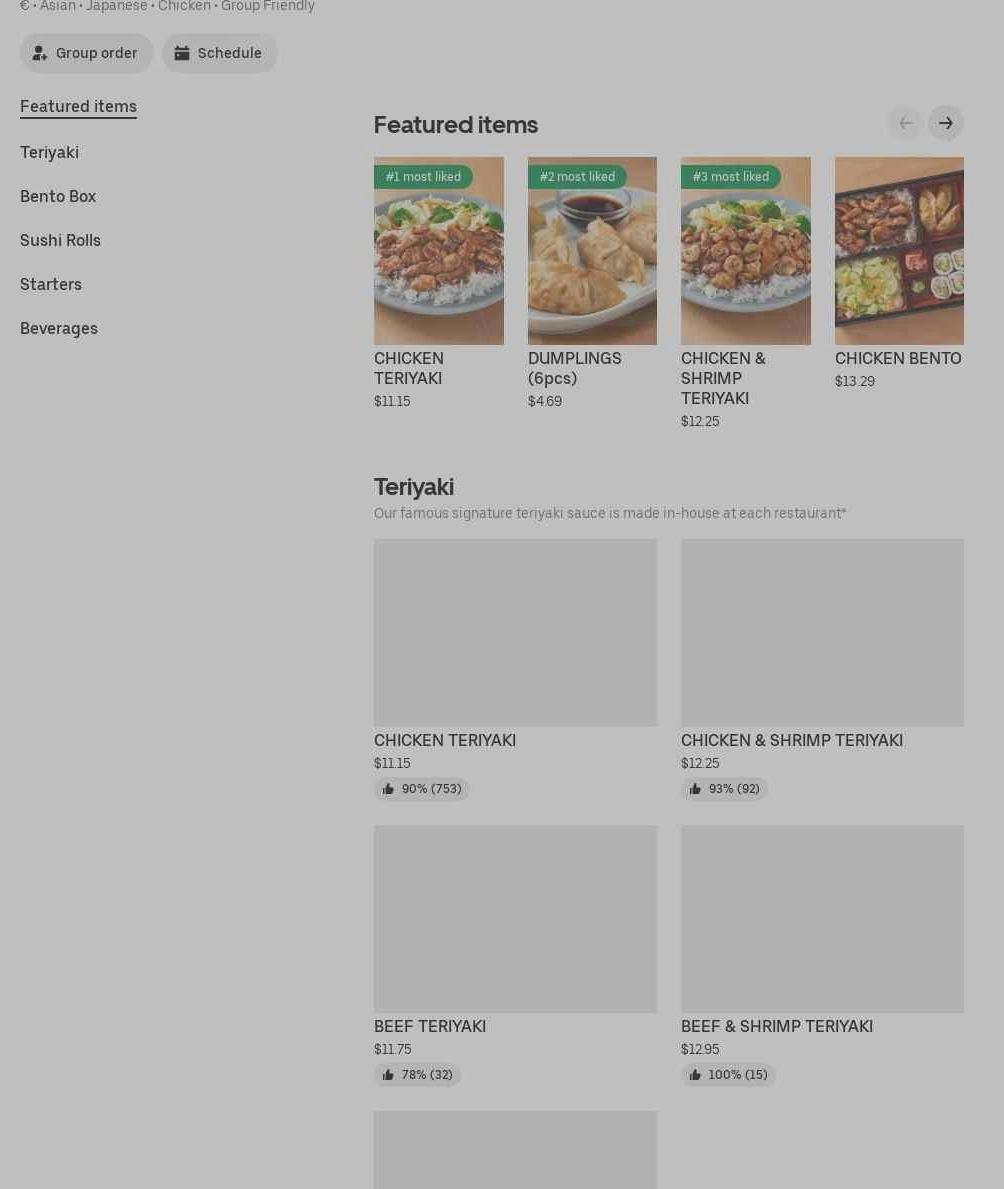Image resolution: width=1004 pixels, height=1189 pixels.
Task: Click thumbs-up rating 90% (753) badge
Action: (x=422, y=789)
